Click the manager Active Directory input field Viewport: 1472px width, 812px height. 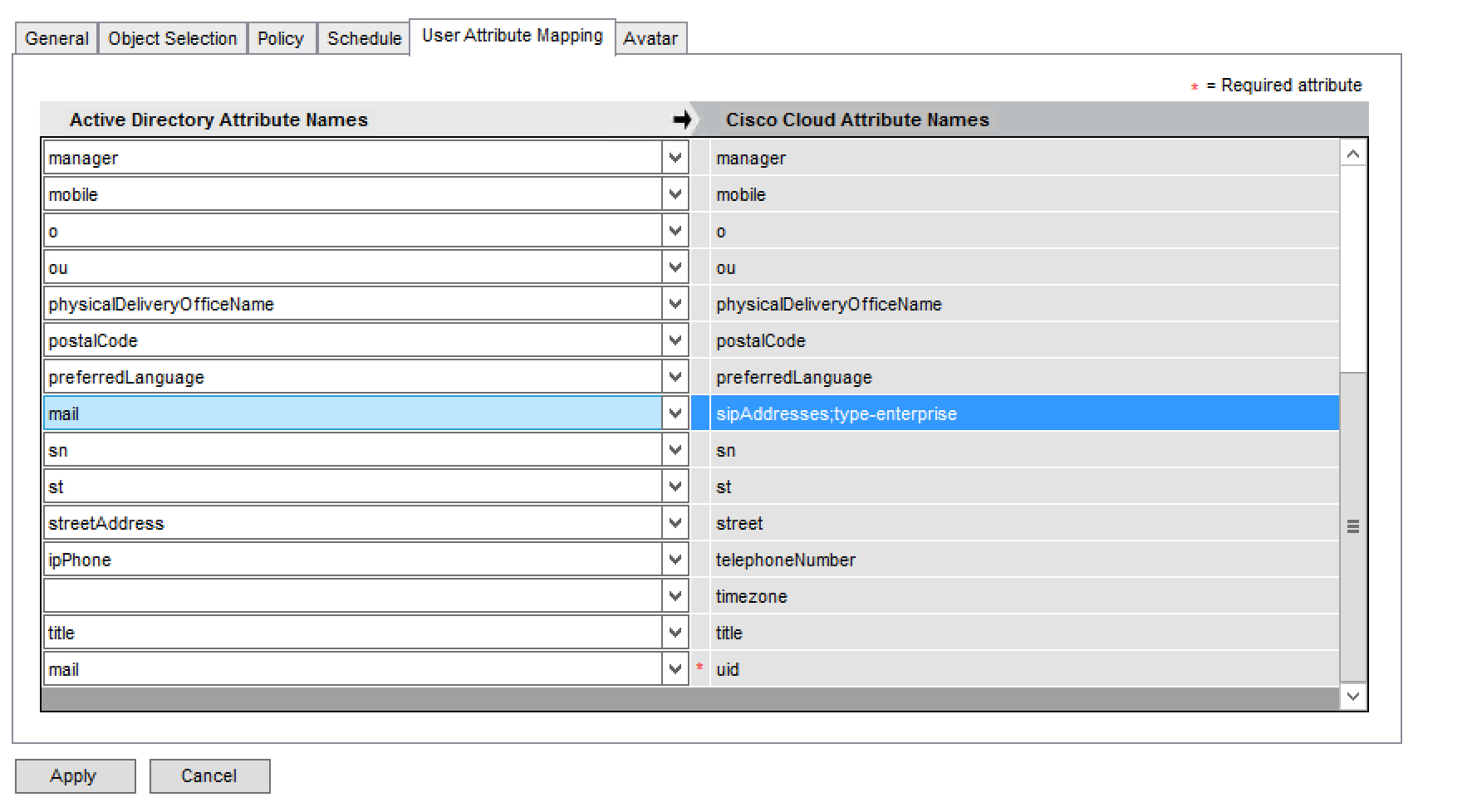tap(352, 157)
